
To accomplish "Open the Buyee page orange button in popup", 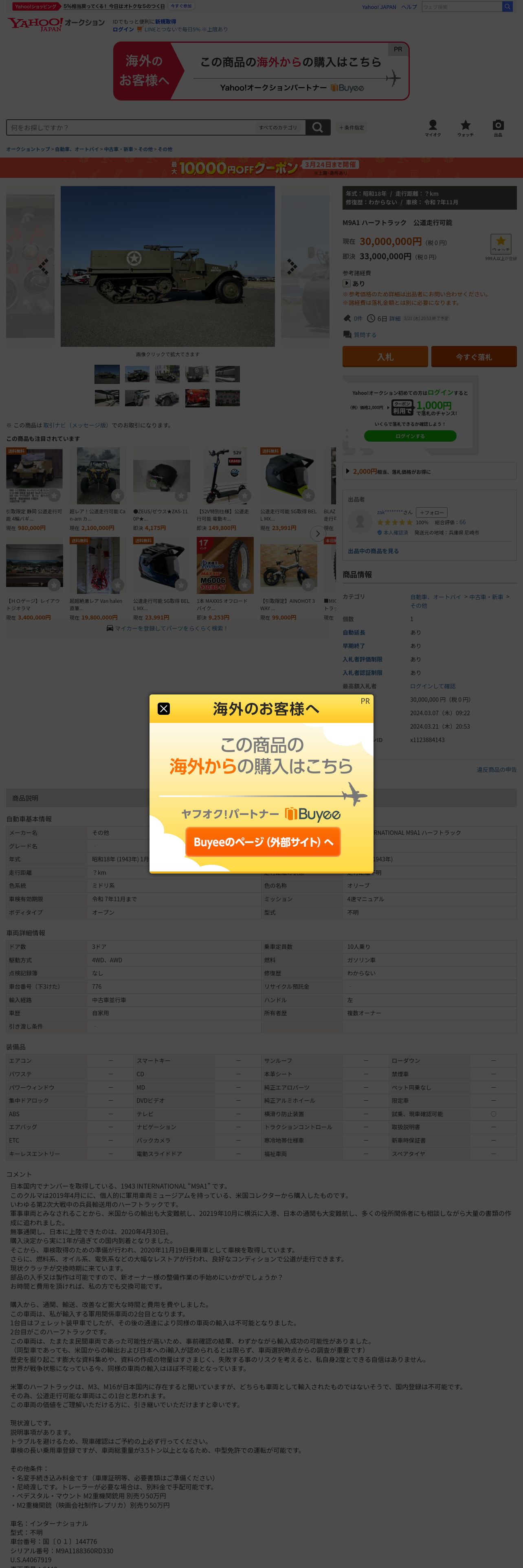I will 263,842.
